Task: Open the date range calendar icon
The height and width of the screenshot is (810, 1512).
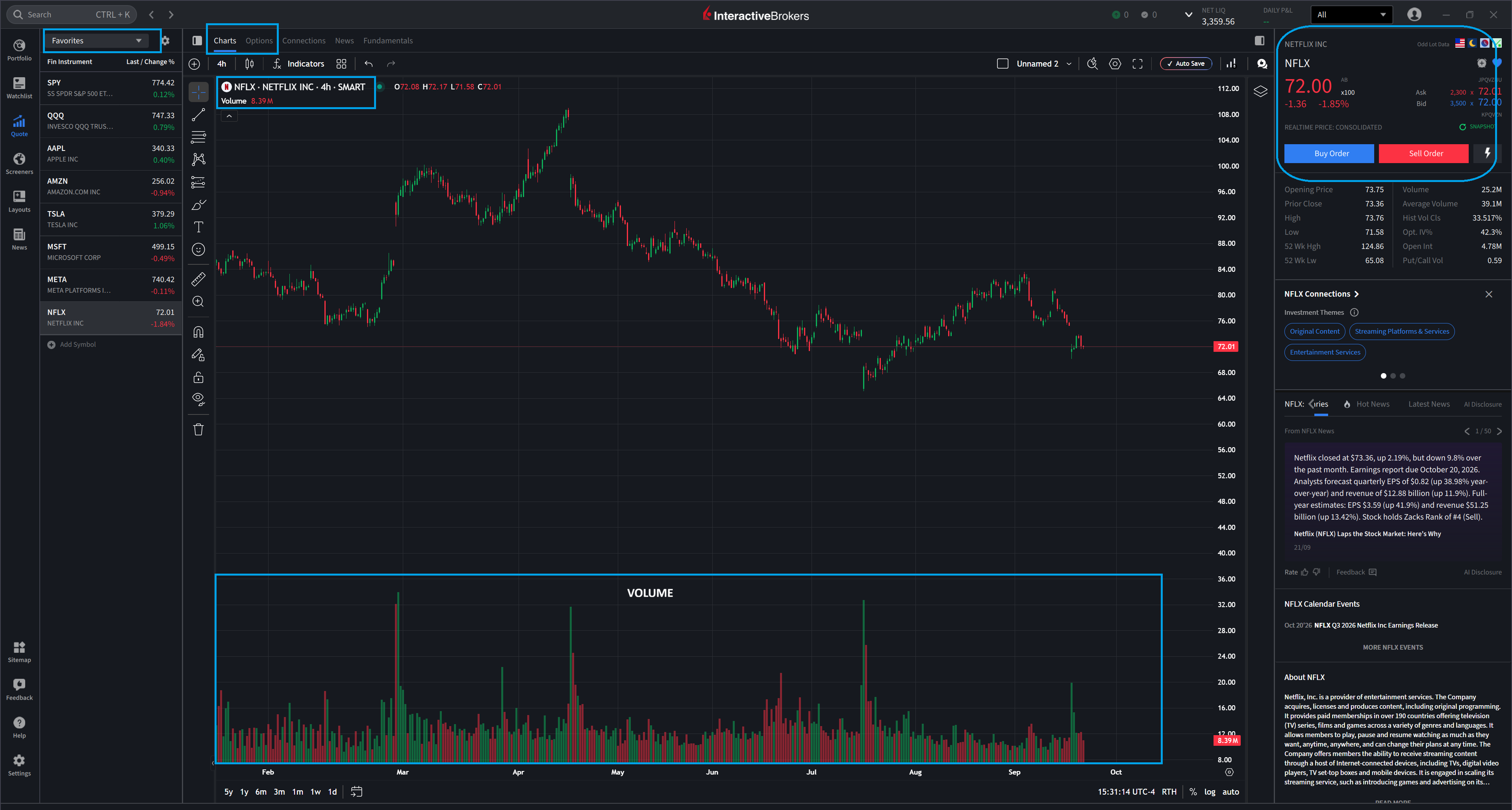Action: coord(356,792)
